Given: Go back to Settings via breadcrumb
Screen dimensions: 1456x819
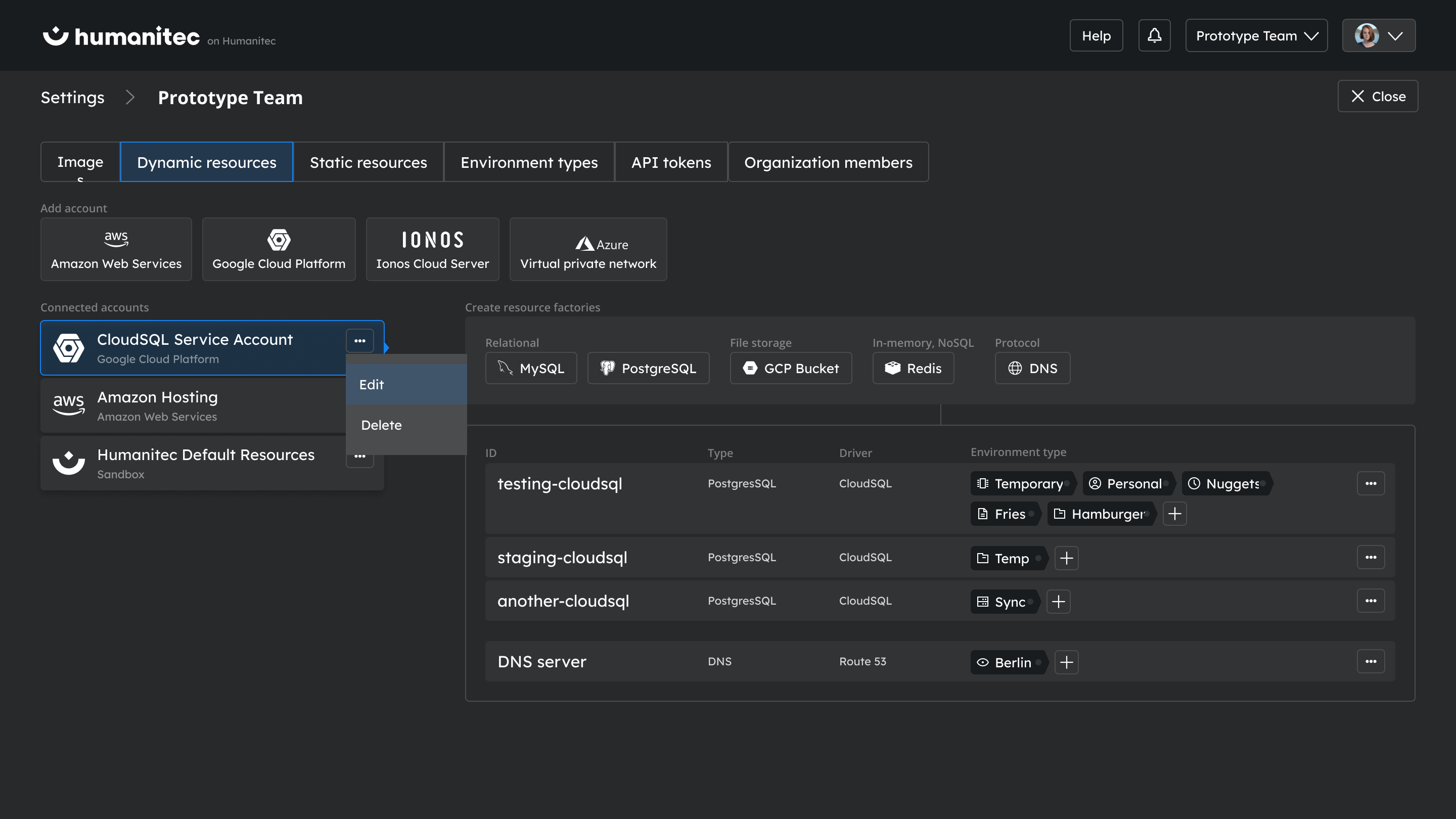Looking at the screenshot, I should click(72, 97).
